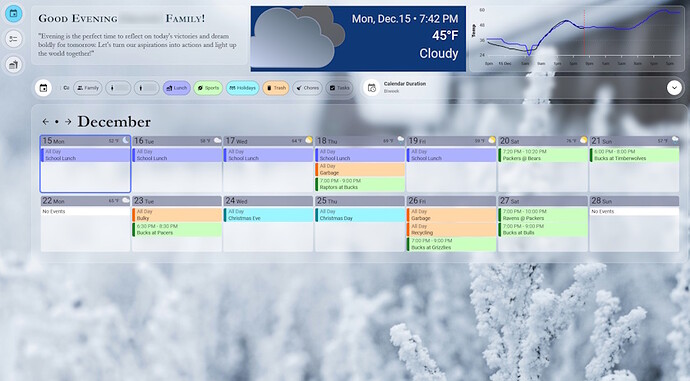The width and height of the screenshot is (690, 381).
Task: Select the 28 Sun day header
Action: tap(635, 201)
